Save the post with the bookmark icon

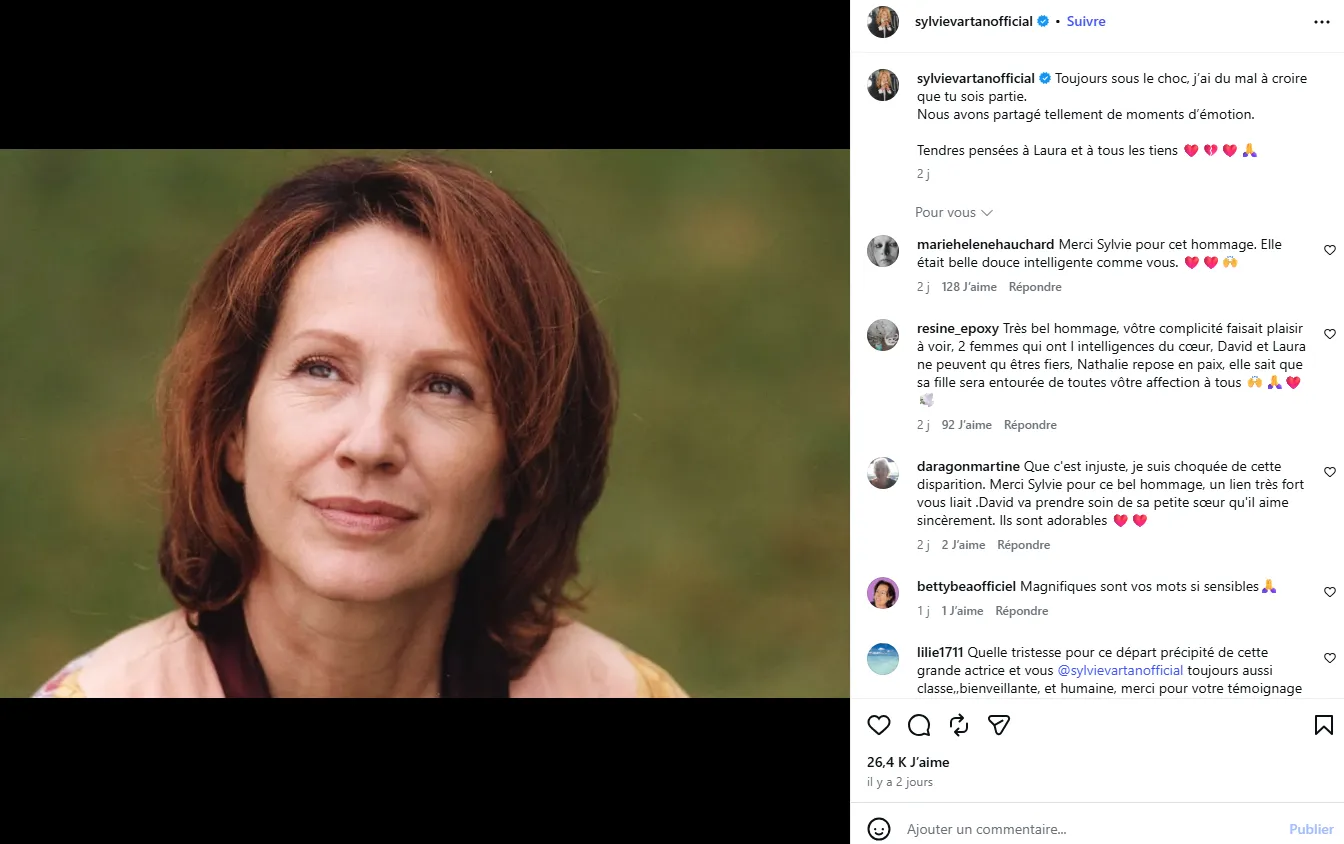point(1322,724)
